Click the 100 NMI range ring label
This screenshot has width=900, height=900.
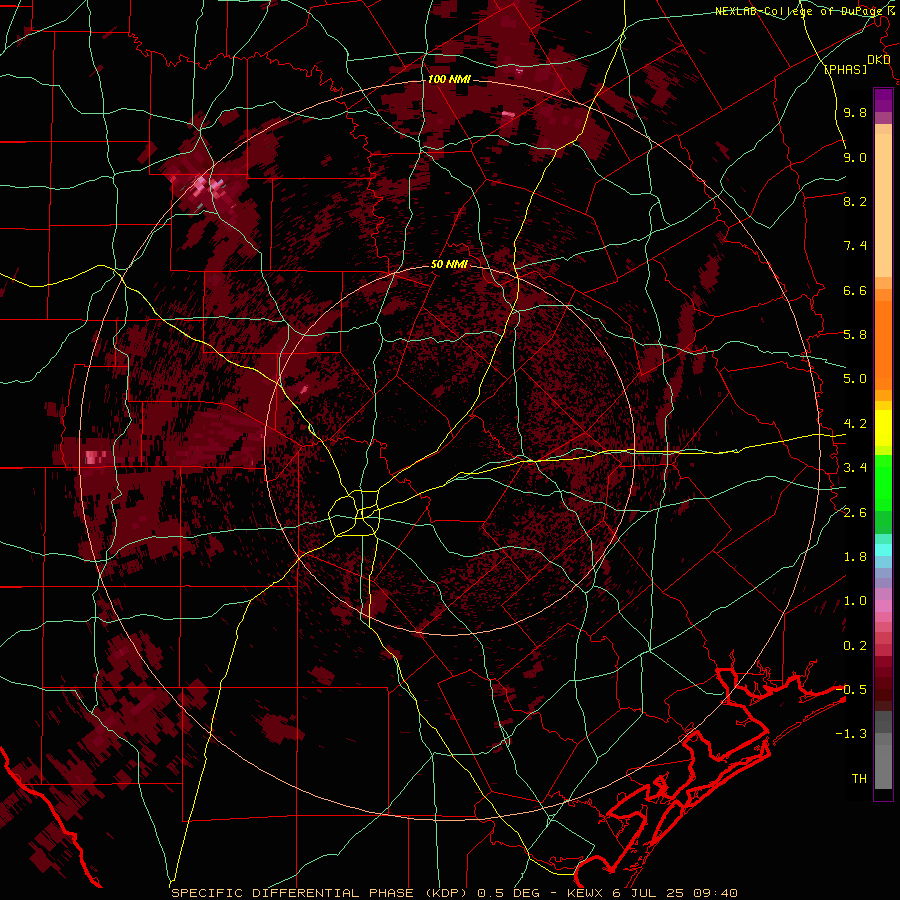coord(449,79)
